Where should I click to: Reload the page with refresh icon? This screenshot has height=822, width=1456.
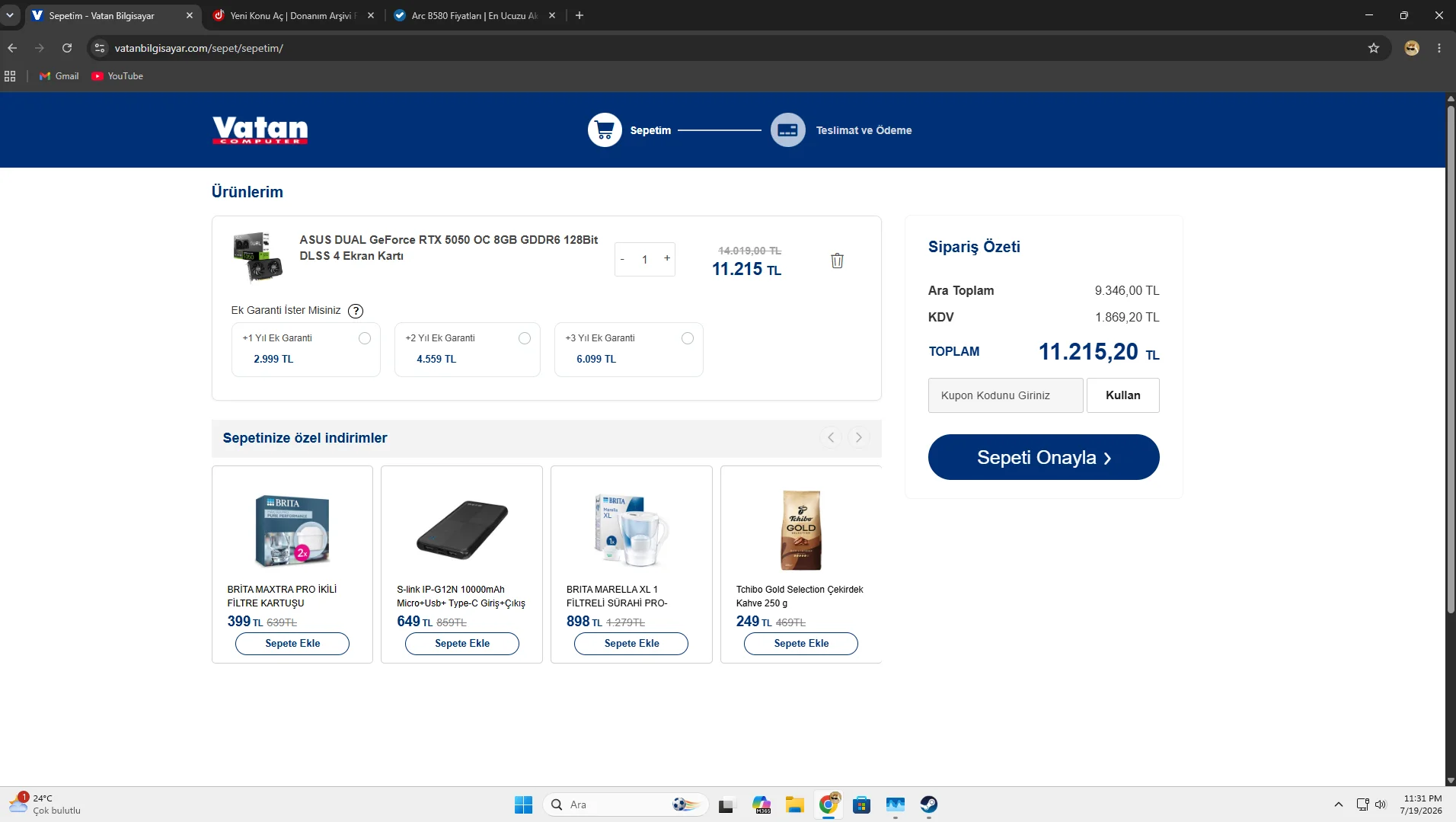pyautogui.click(x=67, y=48)
